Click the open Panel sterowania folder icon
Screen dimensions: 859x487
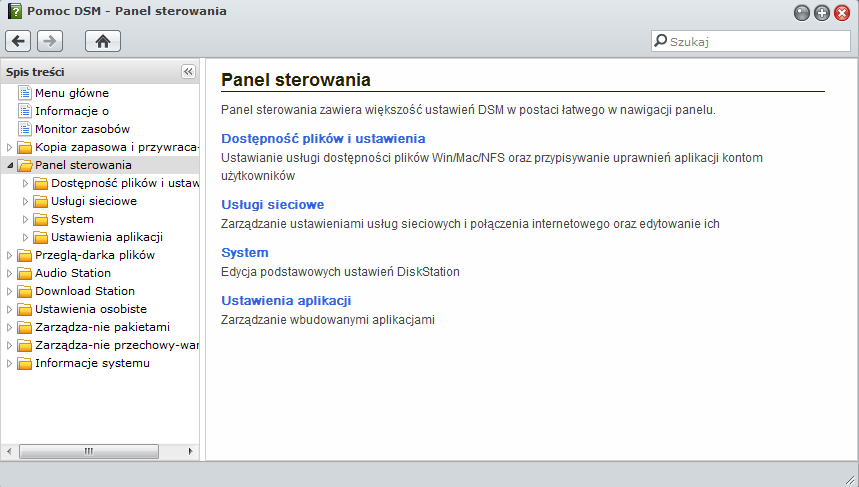point(25,165)
